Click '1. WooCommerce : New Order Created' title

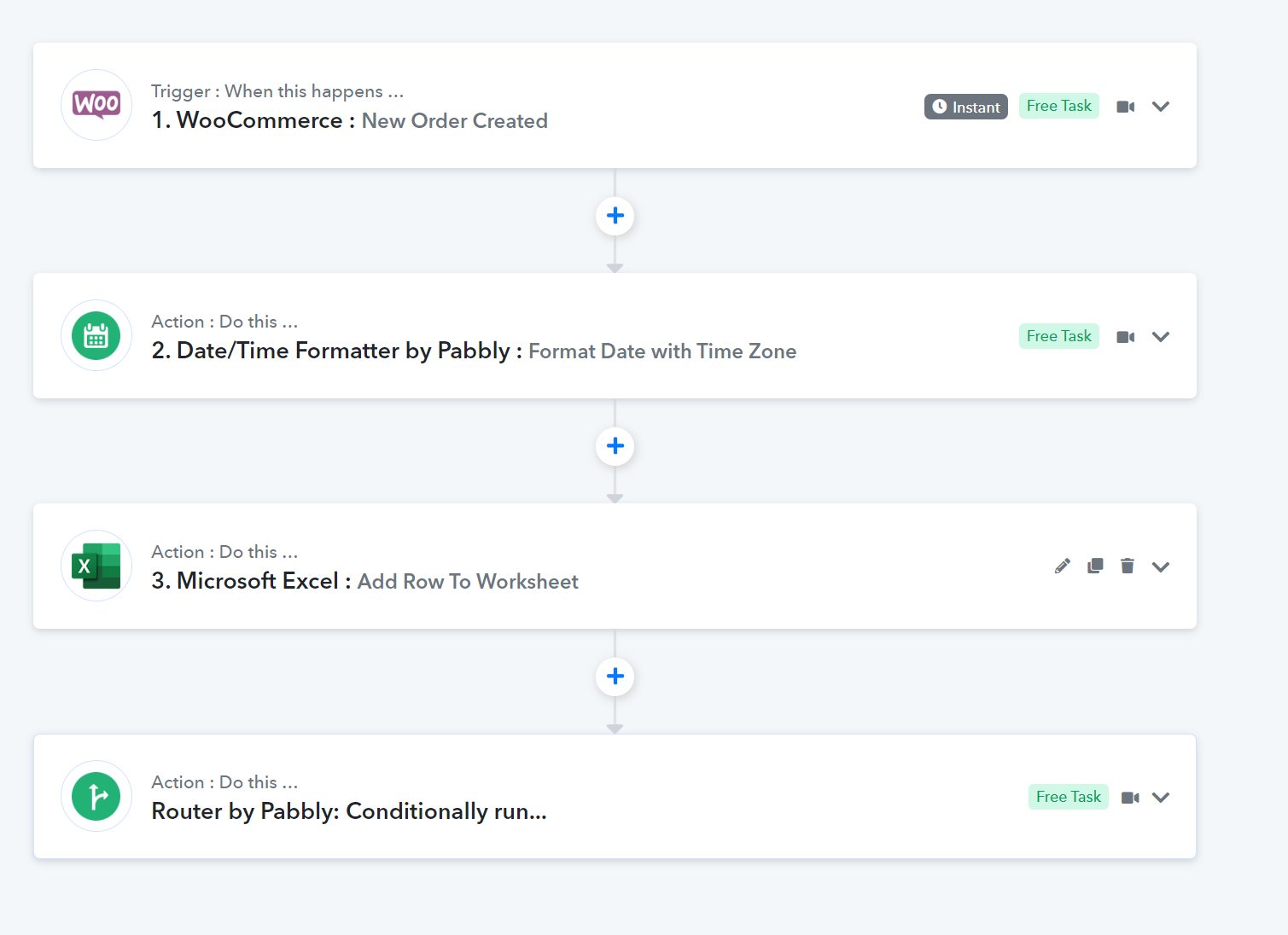pyautogui.click(x=350, y=121)
